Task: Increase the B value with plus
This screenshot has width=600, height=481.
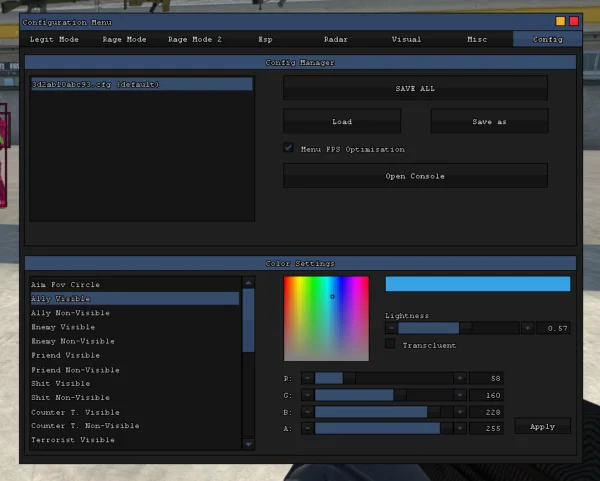Action: (460, 412)
